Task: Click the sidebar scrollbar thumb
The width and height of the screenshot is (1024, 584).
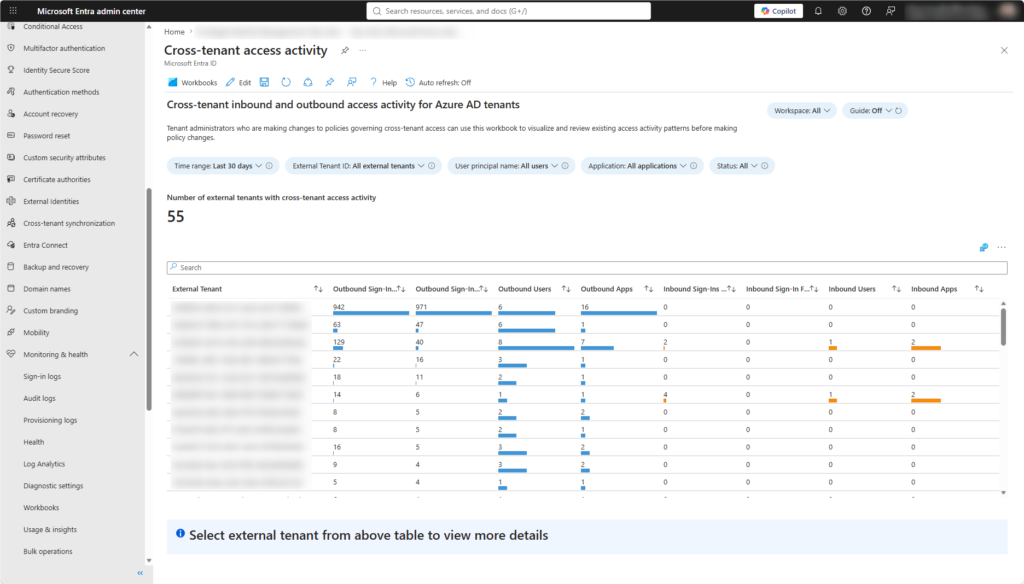Action: (149, 299)
